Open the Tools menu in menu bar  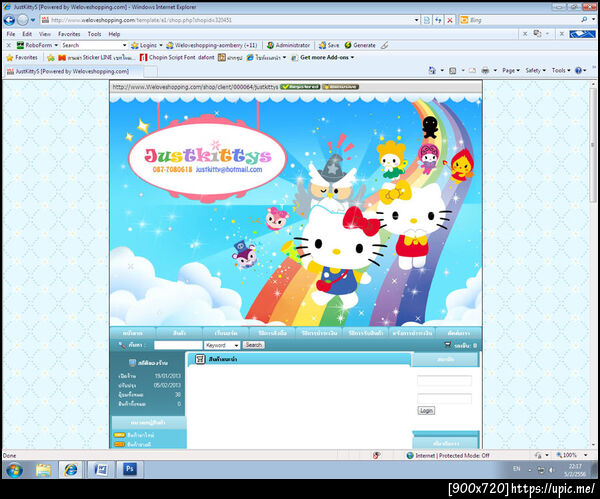(x=95, y=34)
